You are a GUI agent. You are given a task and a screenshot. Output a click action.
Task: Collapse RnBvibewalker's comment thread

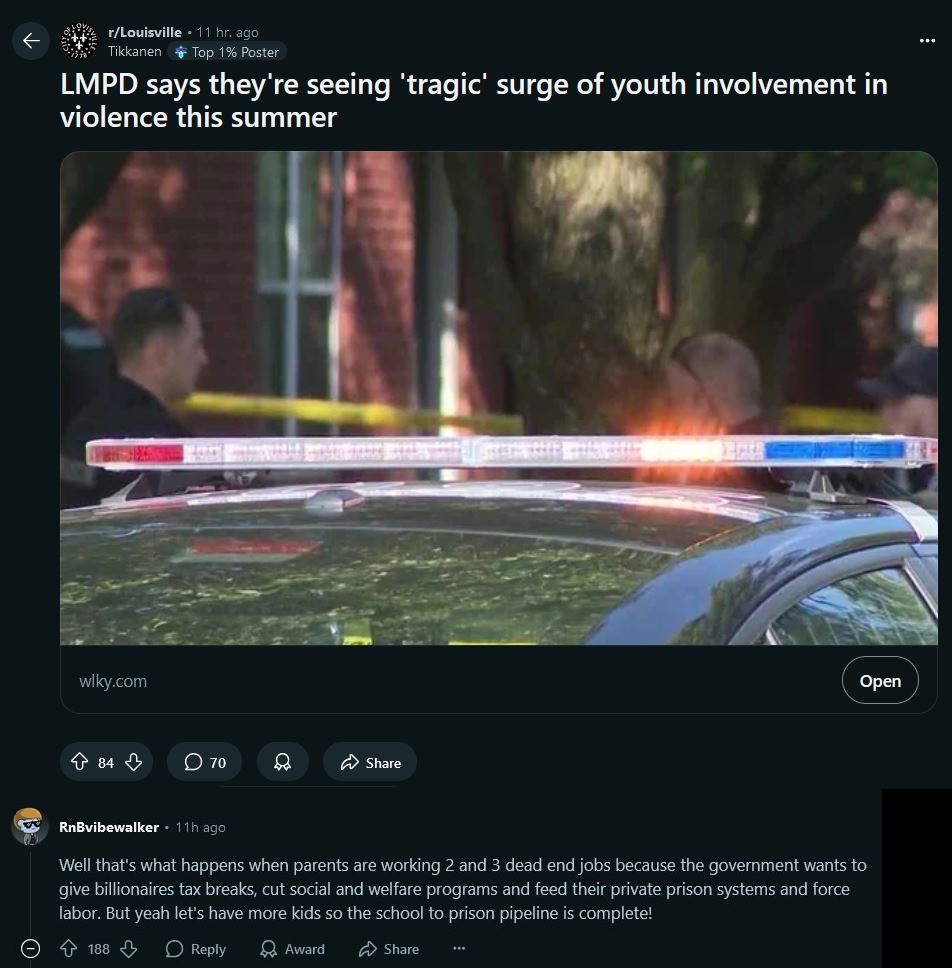(30, 948)
